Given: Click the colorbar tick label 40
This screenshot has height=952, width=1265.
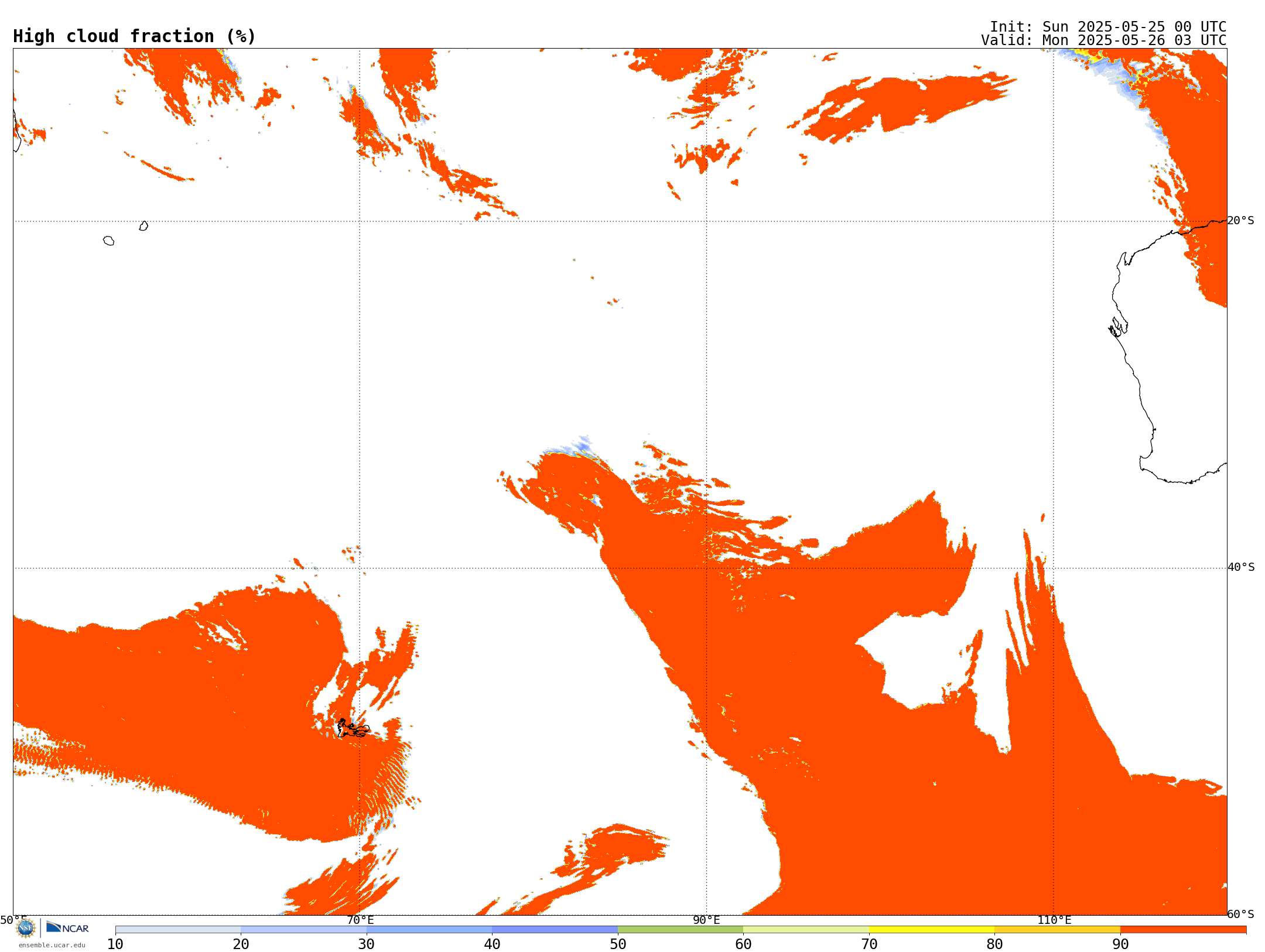Looking at the screenshot, I should [493, 944].
